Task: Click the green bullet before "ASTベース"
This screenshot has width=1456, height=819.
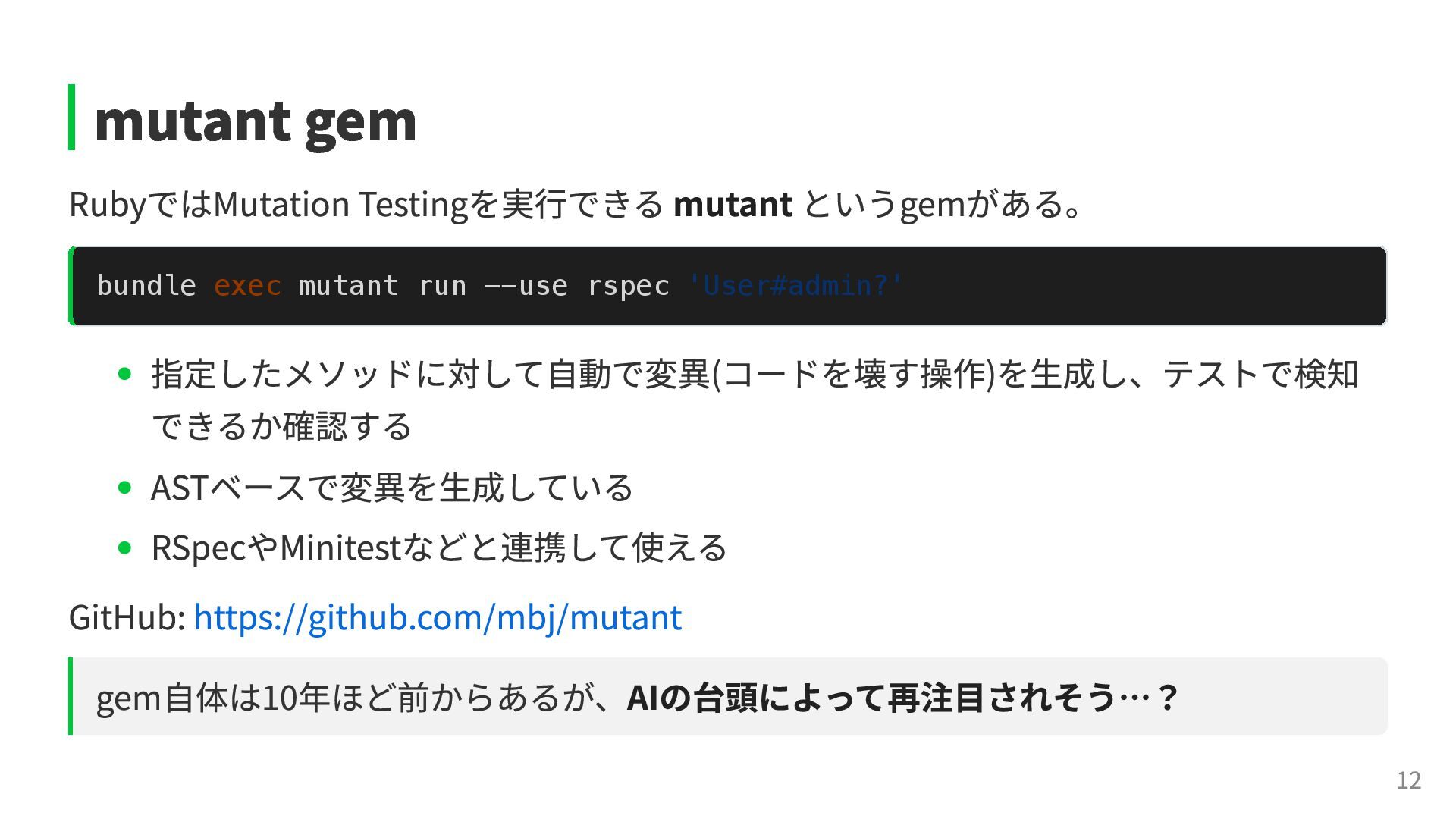Action: [125, 488]
